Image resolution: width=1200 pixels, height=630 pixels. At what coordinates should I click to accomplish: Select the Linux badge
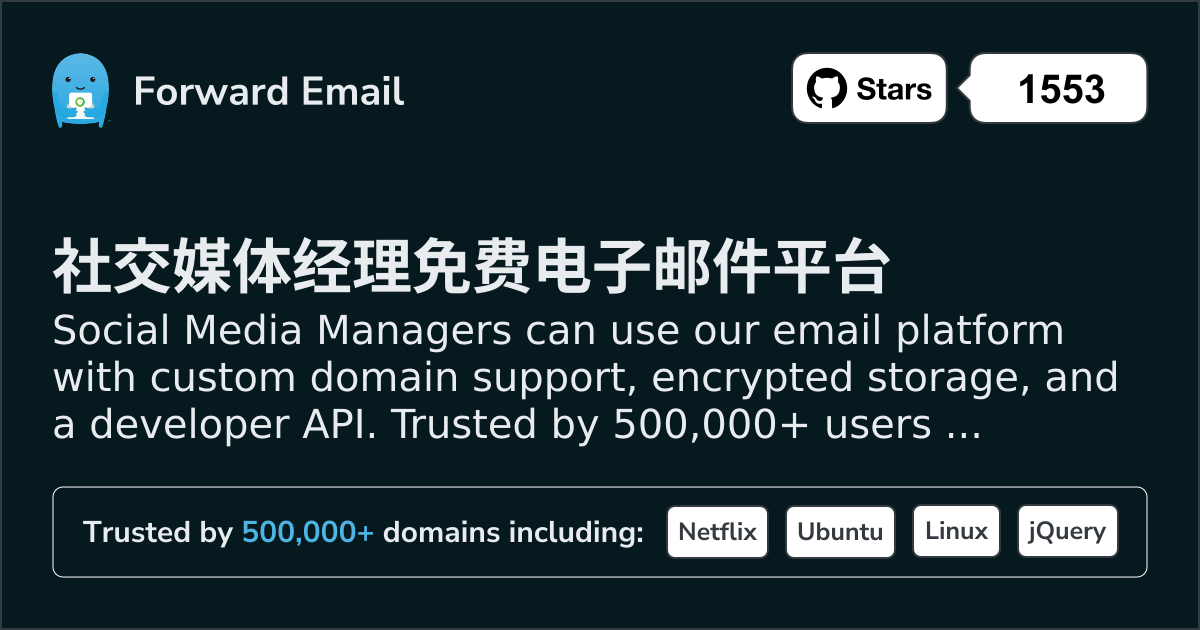pos(956,532)
